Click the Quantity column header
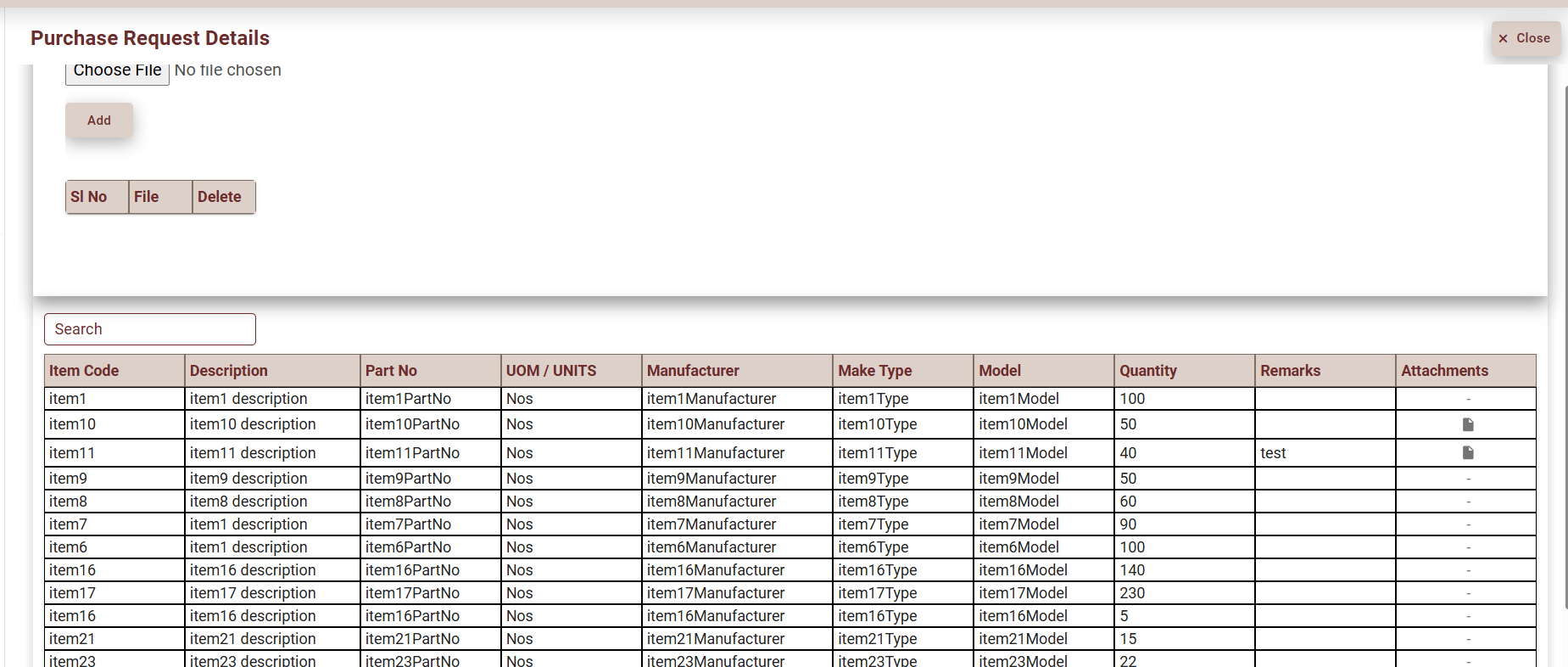 pyautogui.click(x=1147, y=371)
